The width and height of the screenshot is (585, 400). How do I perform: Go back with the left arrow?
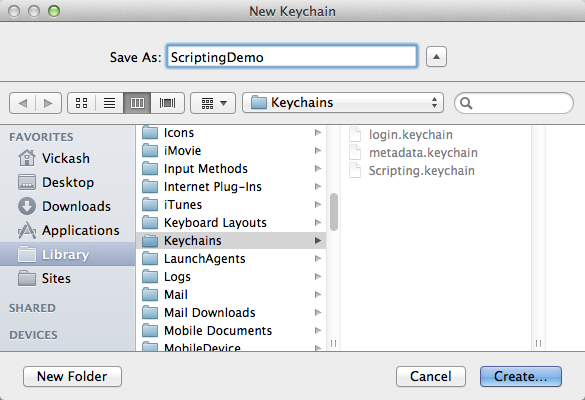pyautogui.click(x=23, y=103)
